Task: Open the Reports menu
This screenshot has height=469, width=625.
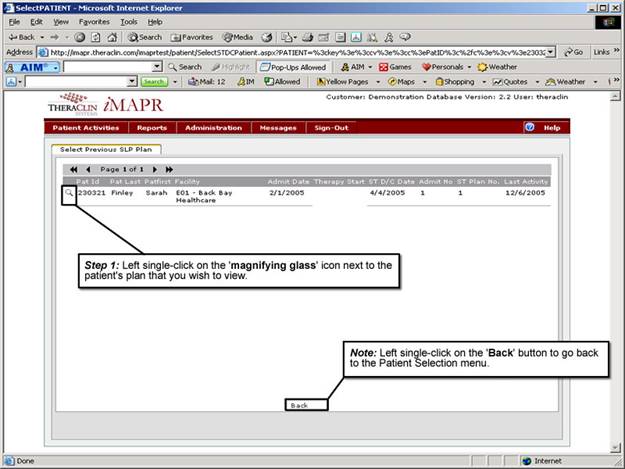Action: pos(152,128)
